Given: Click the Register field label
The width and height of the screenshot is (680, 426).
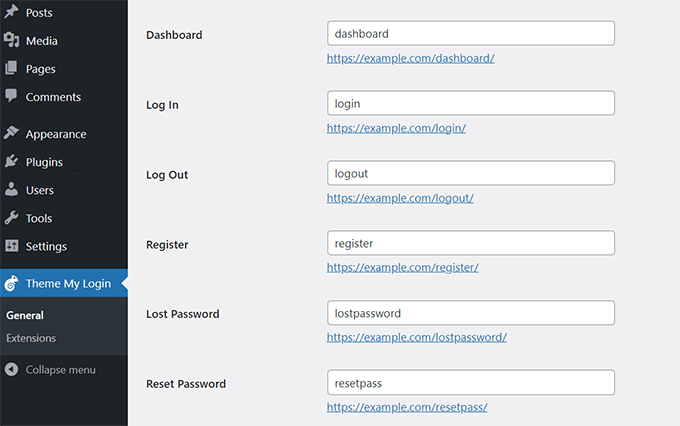Looking at the screenshot, I should coord(167,245).
